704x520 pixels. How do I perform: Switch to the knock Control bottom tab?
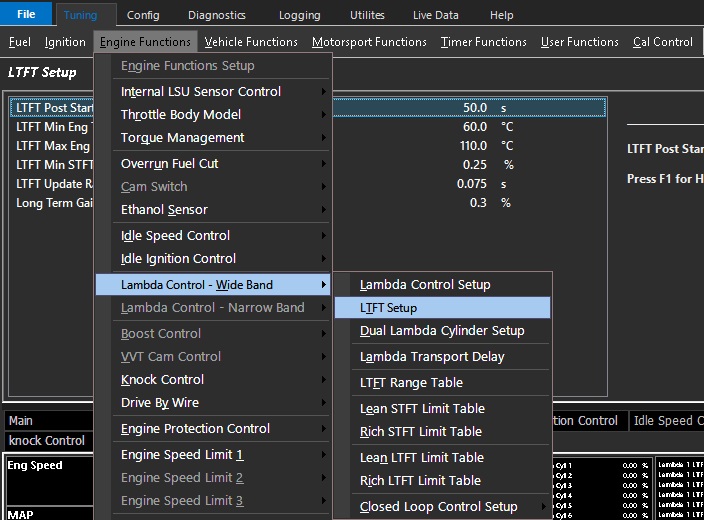tap(48, 441)
